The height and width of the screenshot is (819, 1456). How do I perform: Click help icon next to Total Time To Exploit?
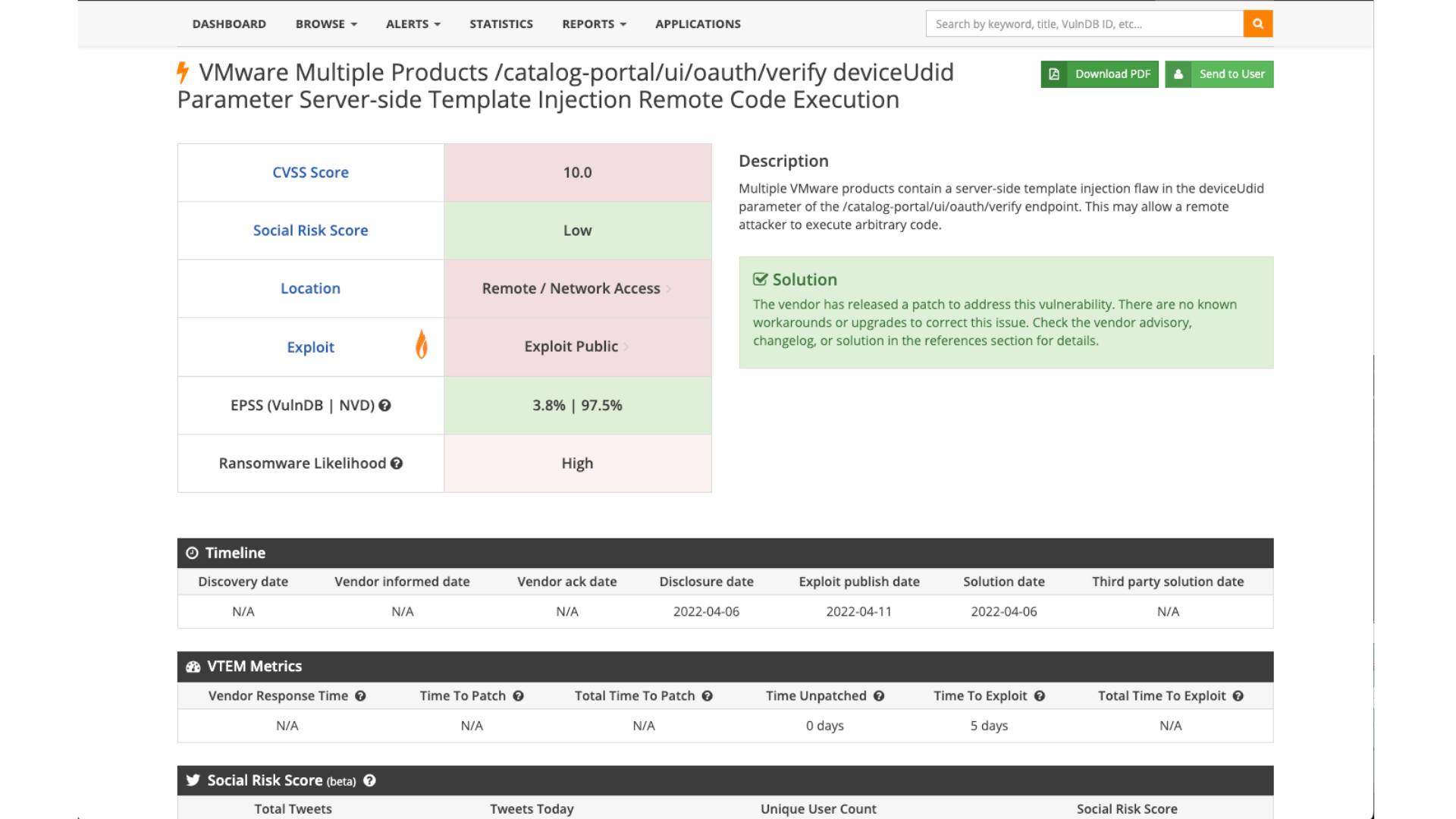click(x=1238, y=696)
